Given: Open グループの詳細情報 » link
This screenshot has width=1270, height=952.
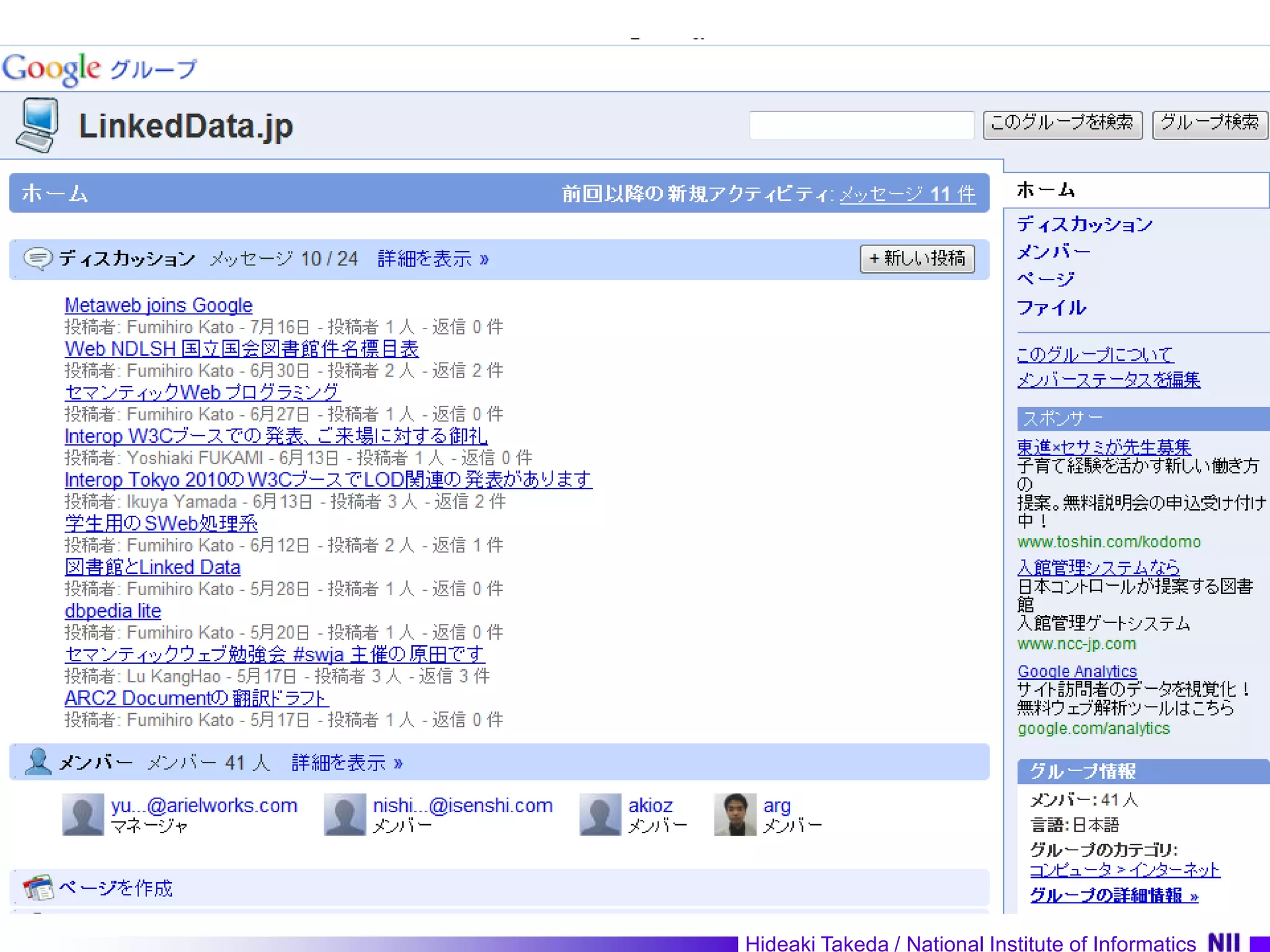Looking at the screenshot, I should pyautogui.click(x=1114, y=895).
